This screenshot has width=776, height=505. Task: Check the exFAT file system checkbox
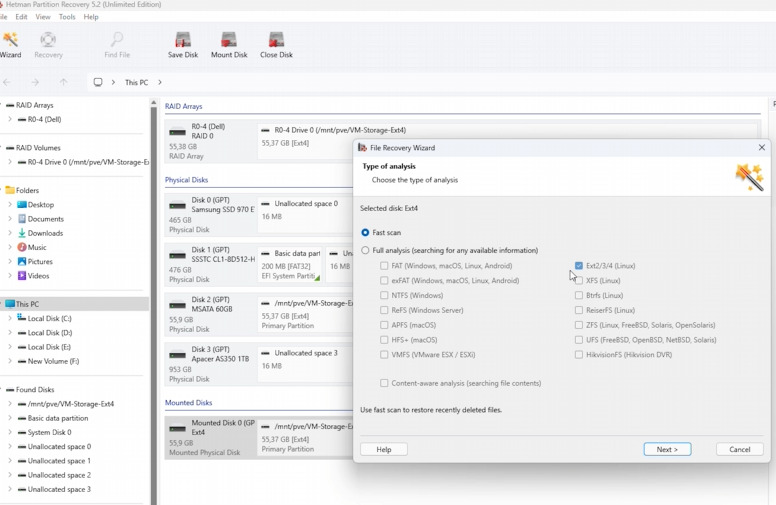pyautogui.click(x=384, y=280)
